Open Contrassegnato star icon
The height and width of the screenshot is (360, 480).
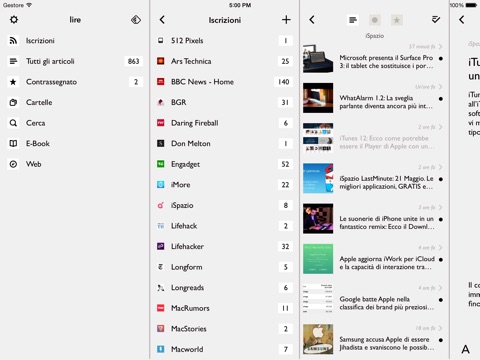click(13, 82)
